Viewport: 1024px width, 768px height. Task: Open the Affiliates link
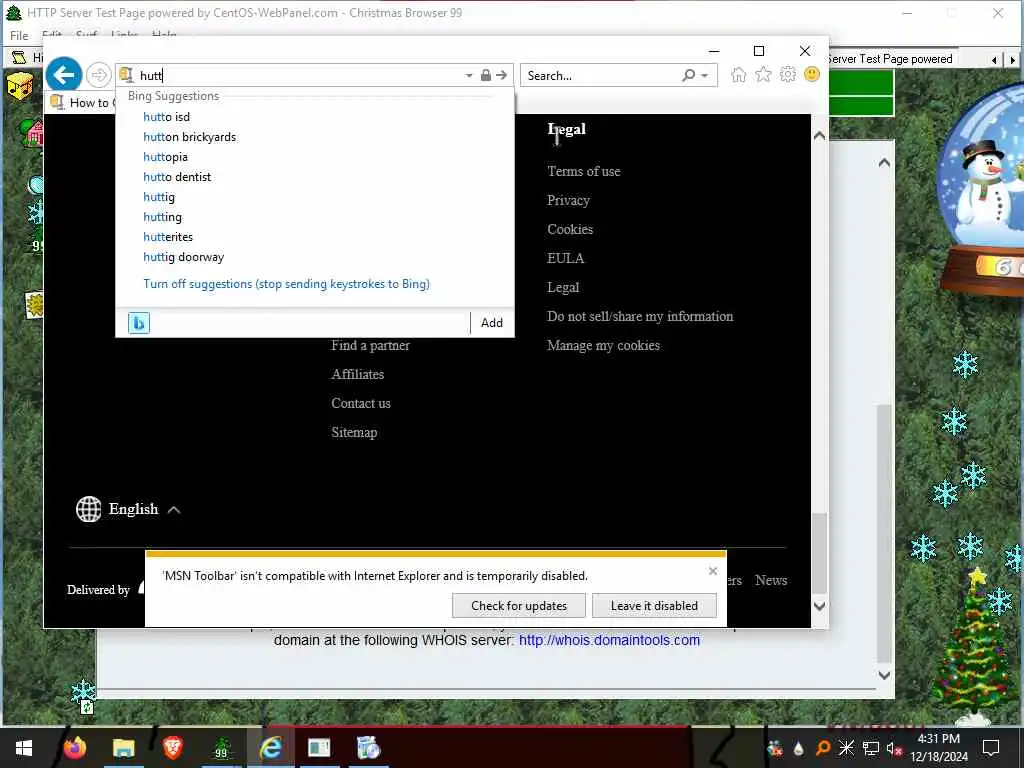(357, 374)
